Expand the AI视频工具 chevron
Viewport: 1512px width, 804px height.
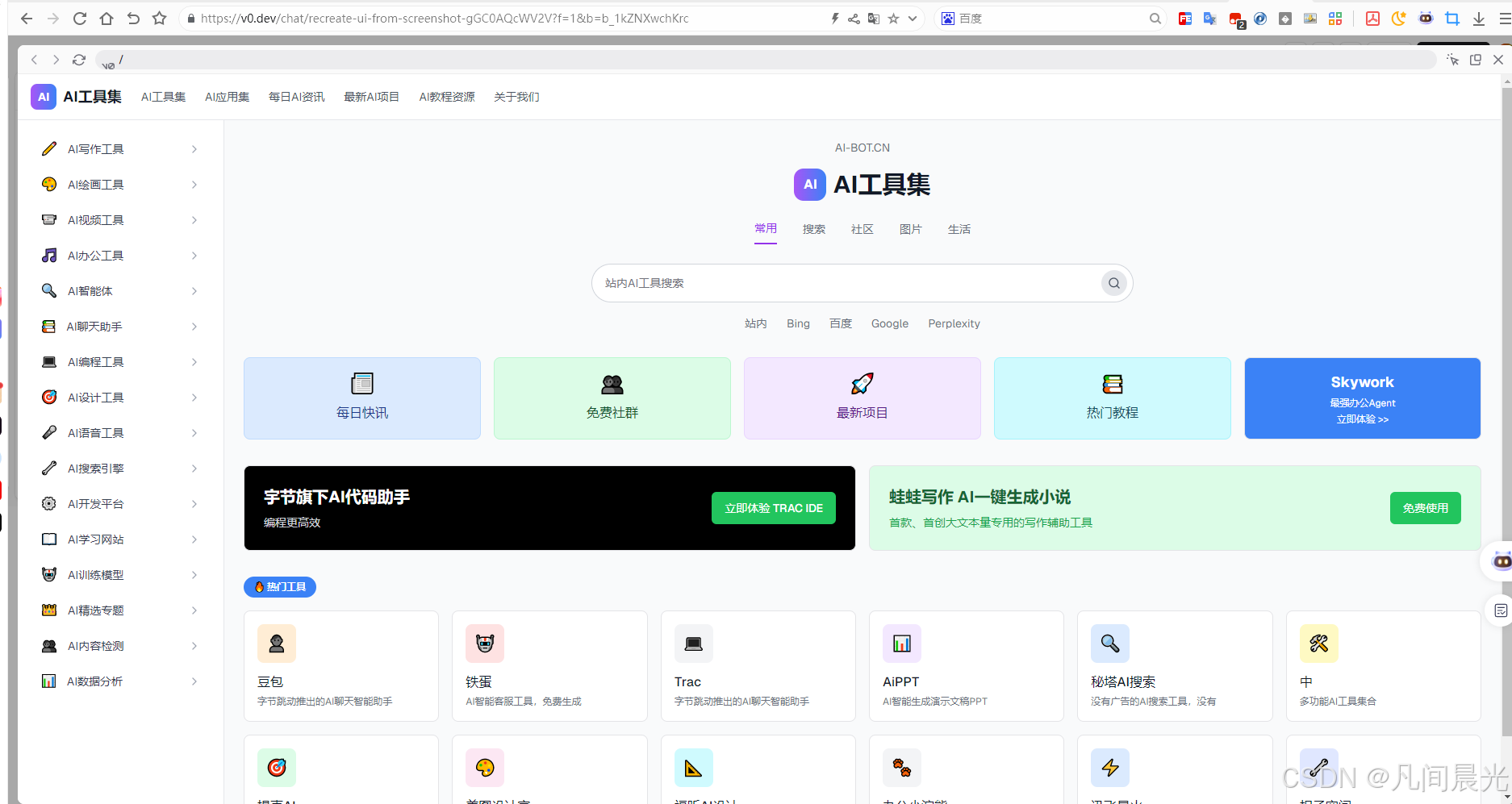(x=194, y=220)
